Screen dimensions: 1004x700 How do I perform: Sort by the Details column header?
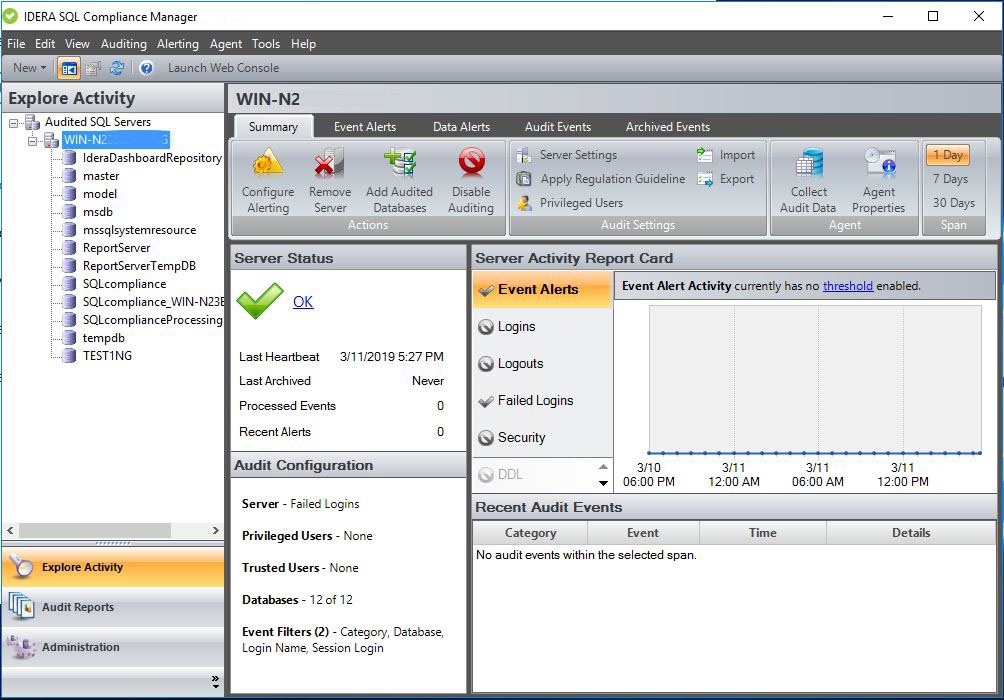(911, 533)
